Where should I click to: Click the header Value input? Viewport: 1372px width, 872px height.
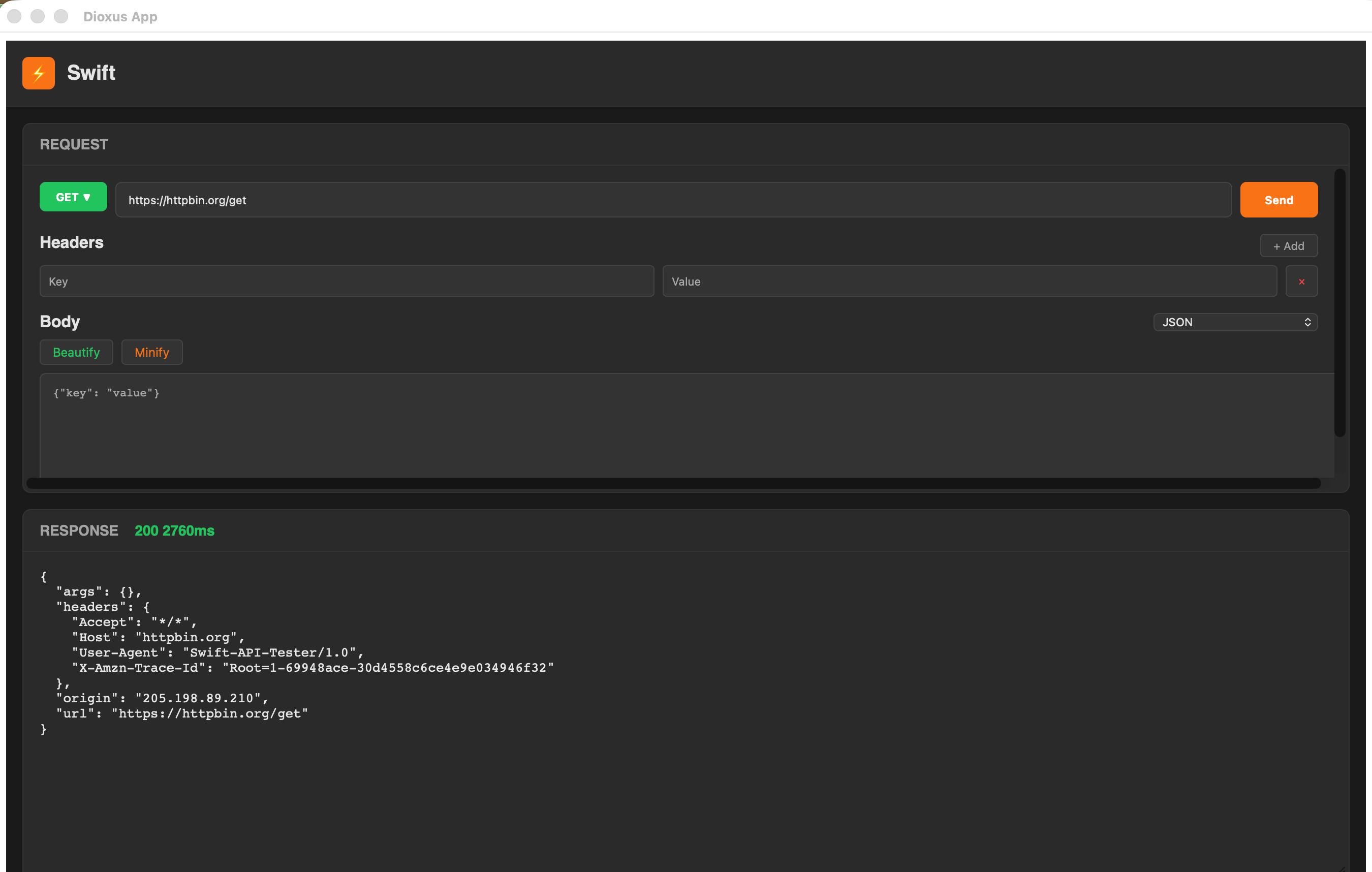click(969, 282)
